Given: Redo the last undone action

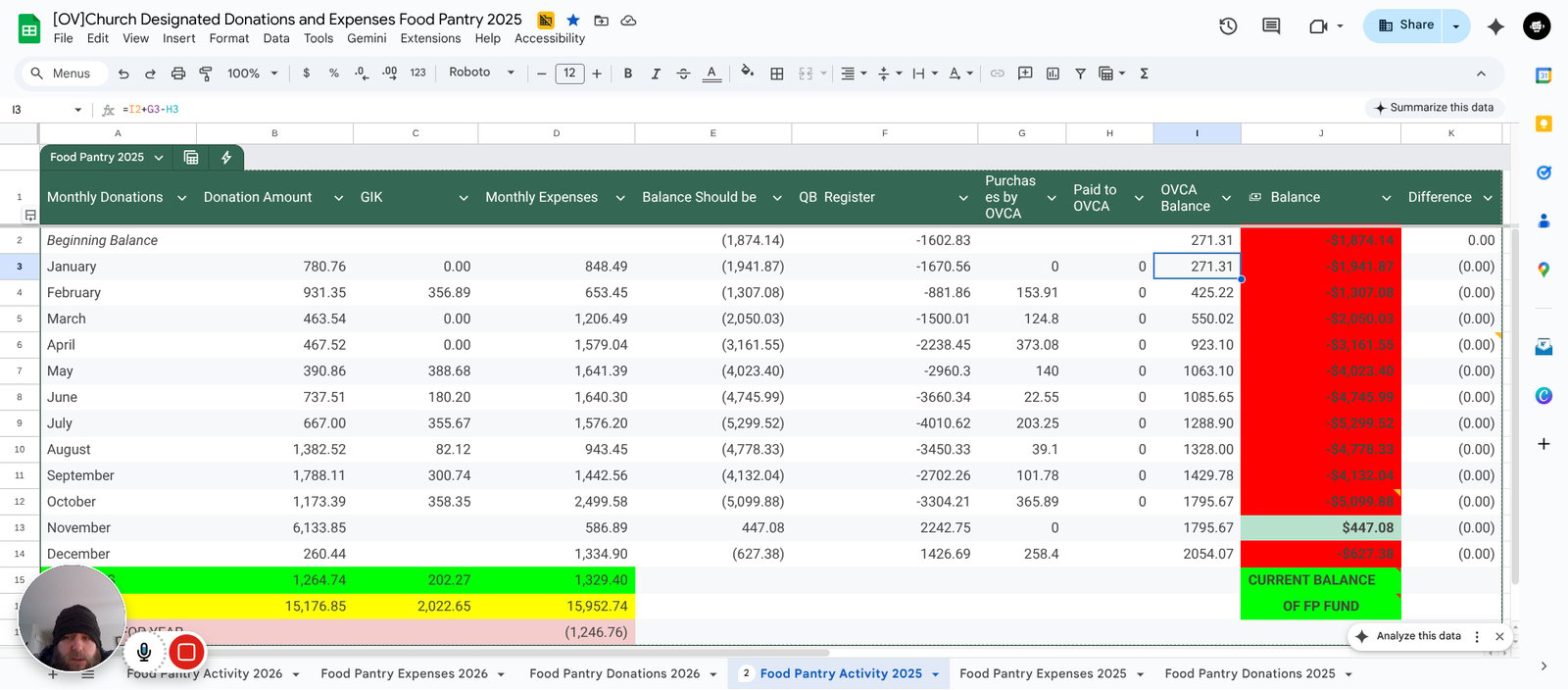Looking at the screenshot, I should [150, 74].
